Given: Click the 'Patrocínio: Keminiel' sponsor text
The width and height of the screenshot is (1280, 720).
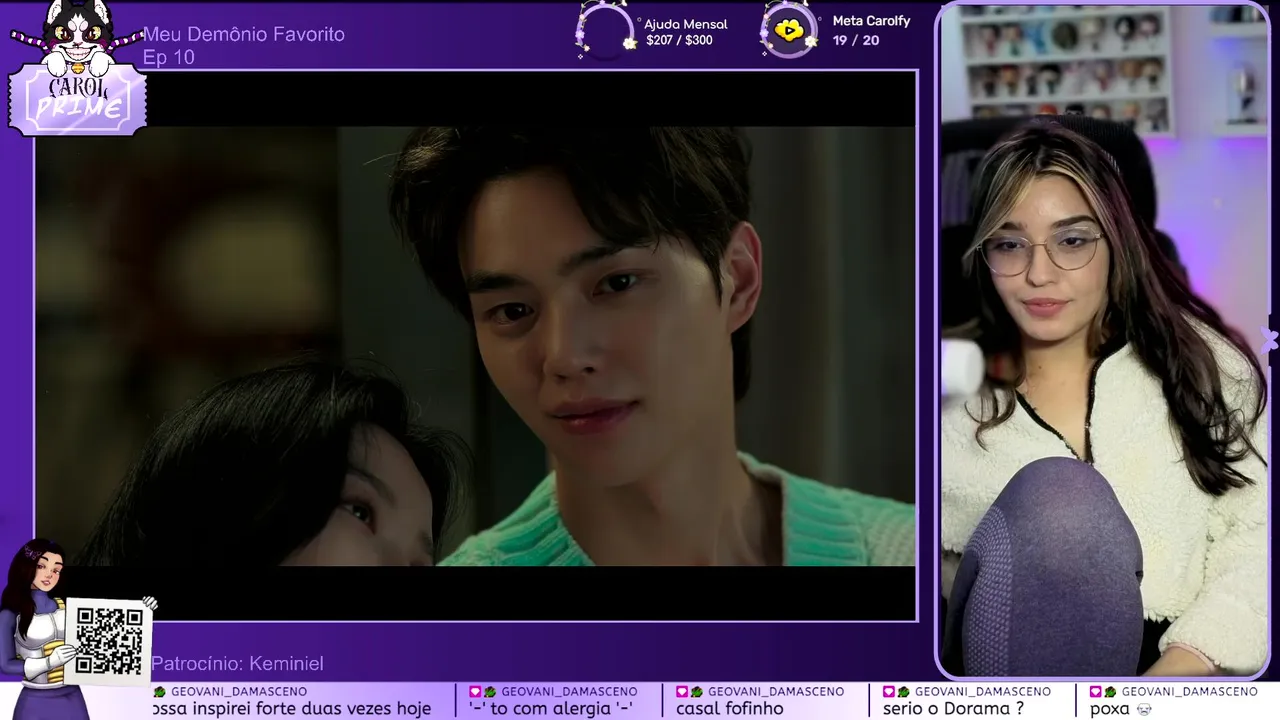Looking at the screenshot, I should pyautogui.click(x=237, y=664).
